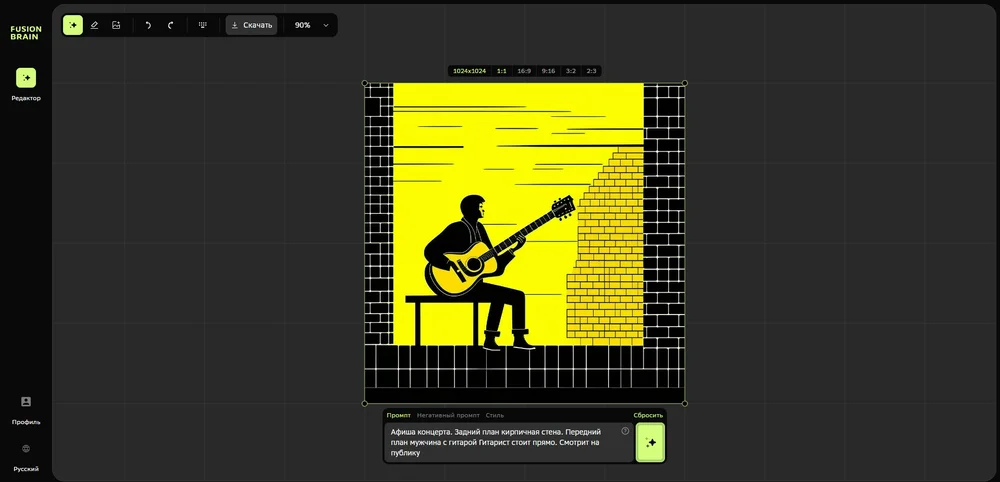Click the help question mark in prompt box
Image resolution: width=1000 pixels, height=482 pixels.
coord(625,431)
